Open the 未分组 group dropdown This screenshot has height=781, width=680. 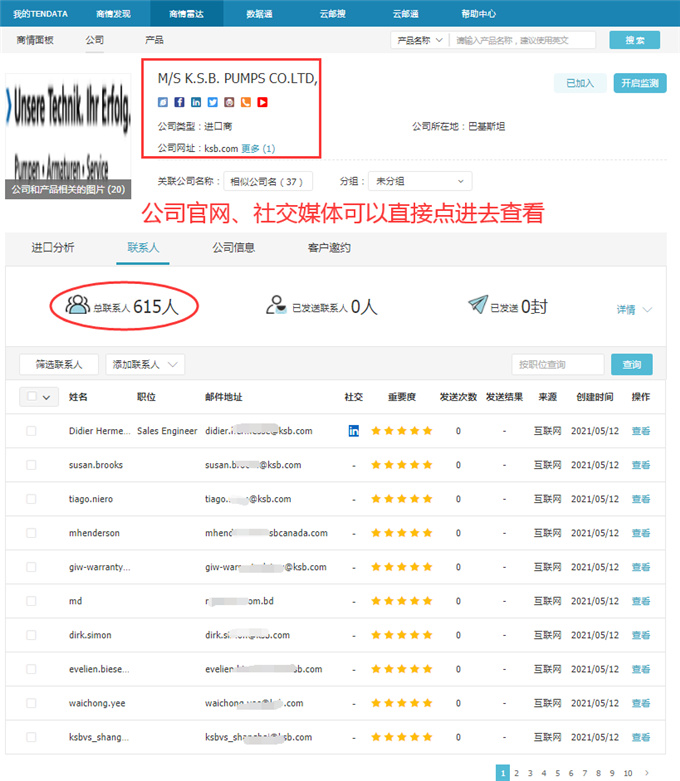point(420,181)
